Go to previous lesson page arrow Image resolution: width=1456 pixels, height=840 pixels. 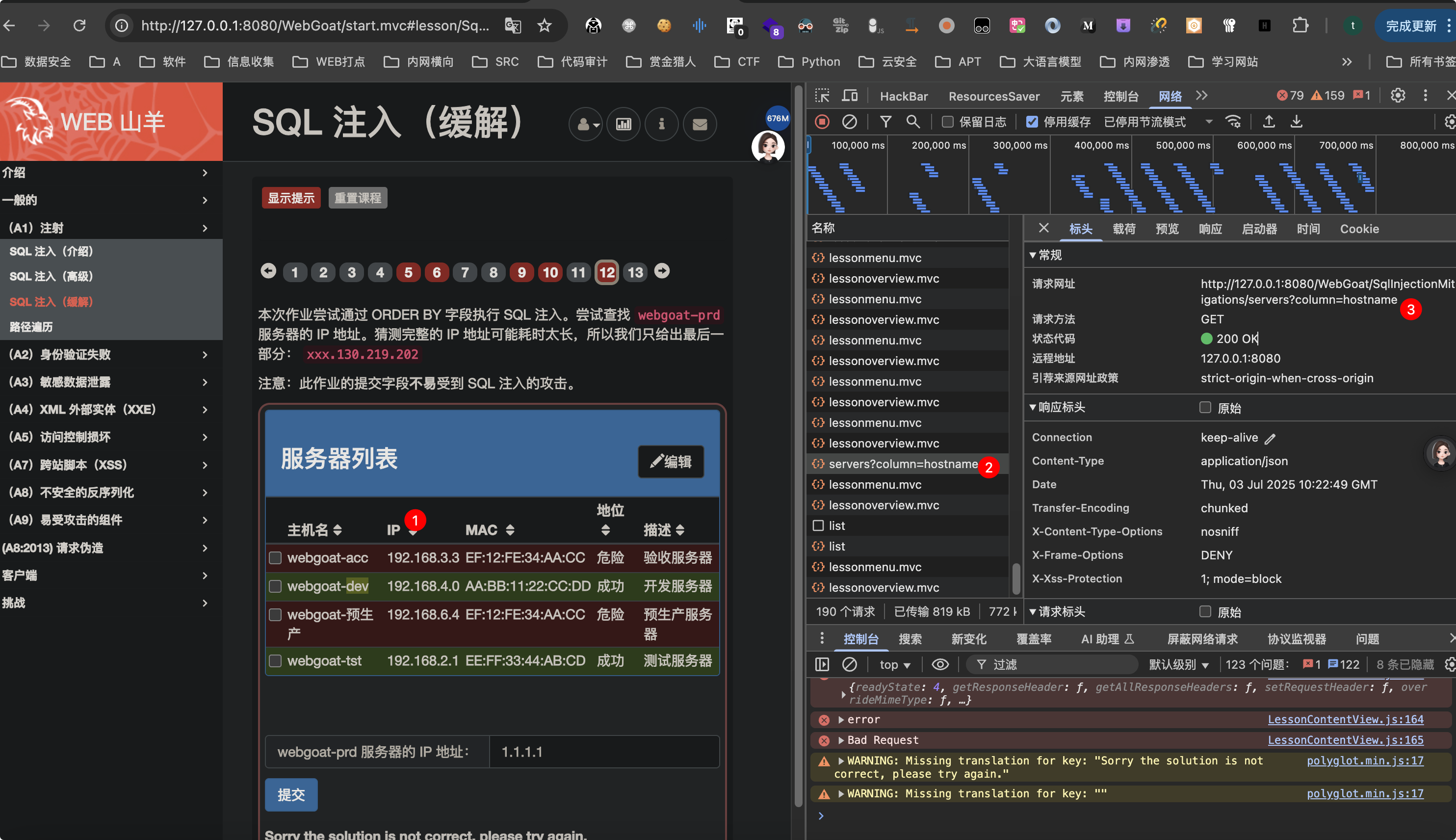click(x=268, y=271)
